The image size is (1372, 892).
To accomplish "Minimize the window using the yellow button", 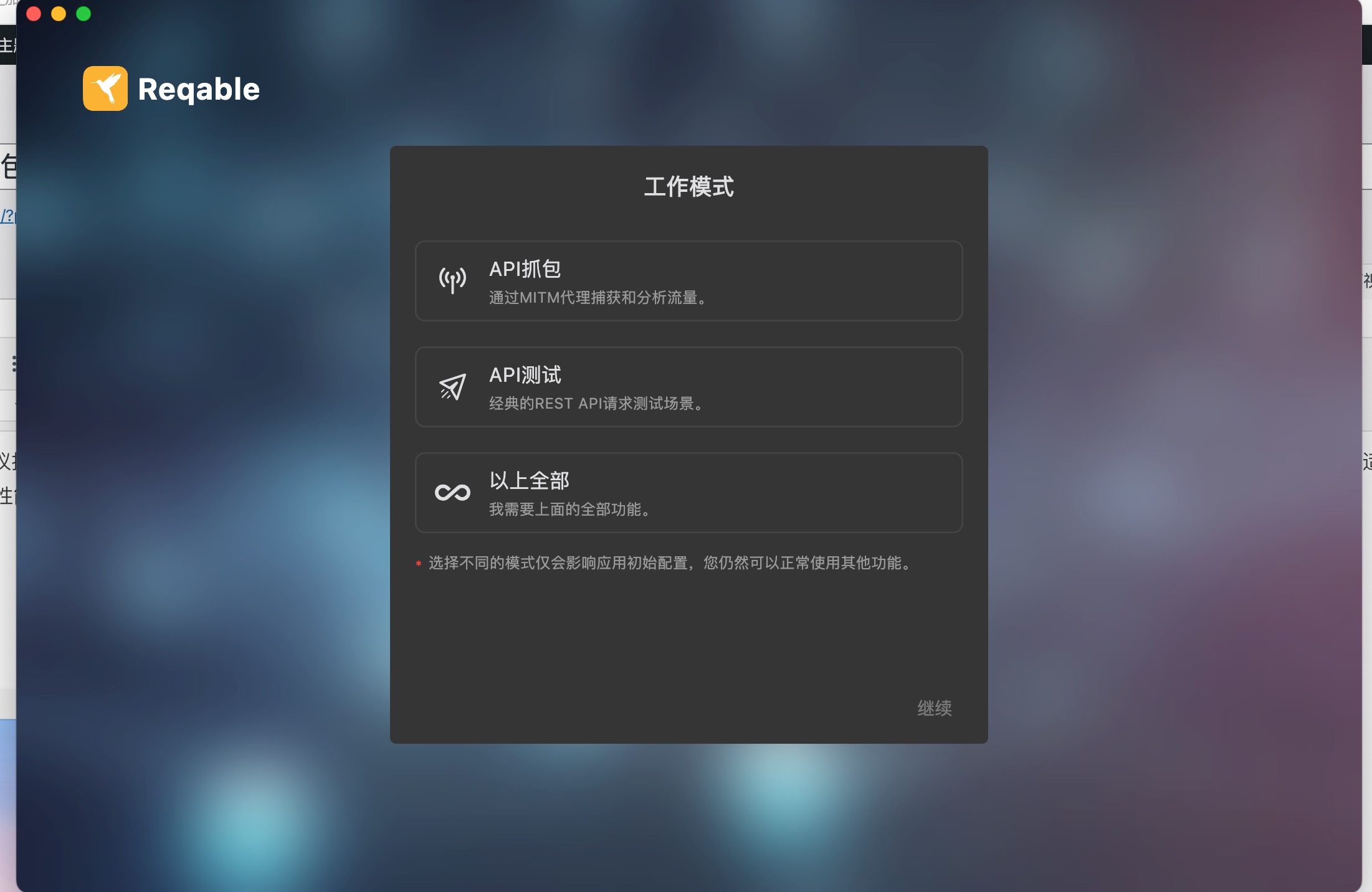I will 59,14.
